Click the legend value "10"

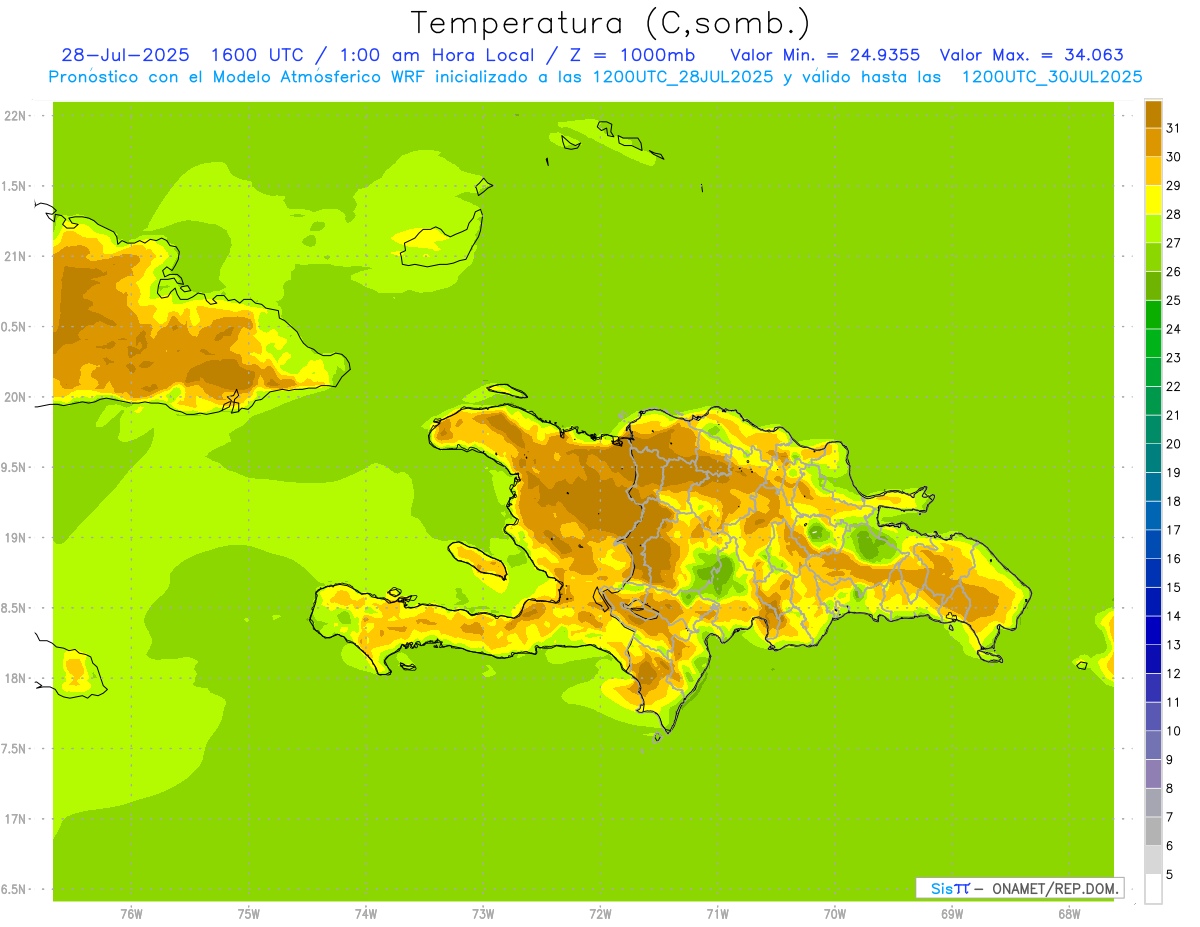click(x=1174, y=731)
